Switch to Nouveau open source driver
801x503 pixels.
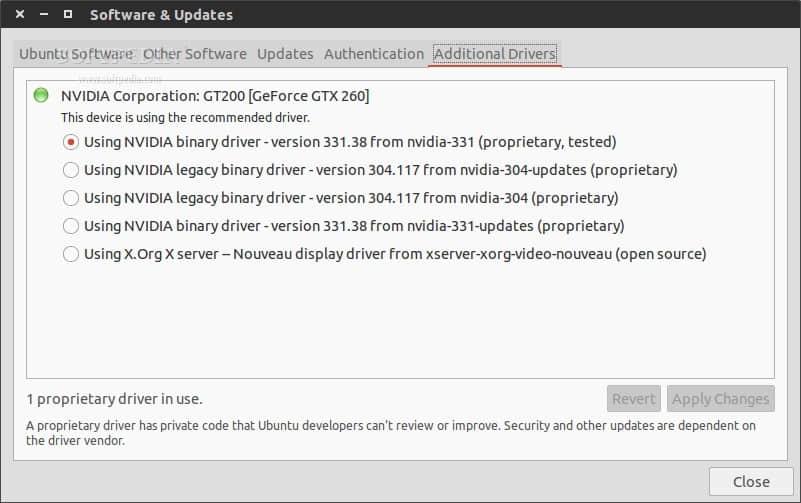coord(71,254)
